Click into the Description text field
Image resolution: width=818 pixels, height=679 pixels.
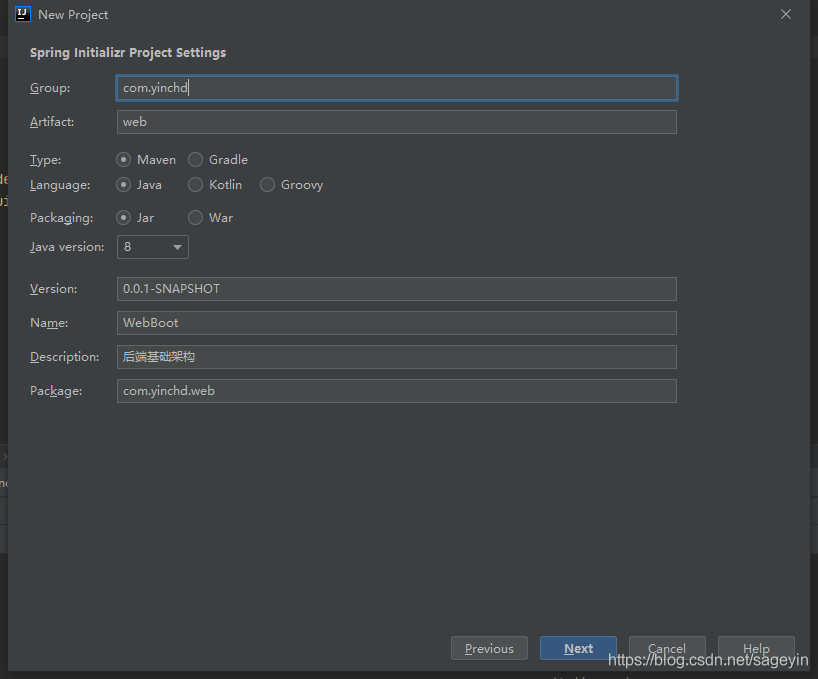click(397, 357)
